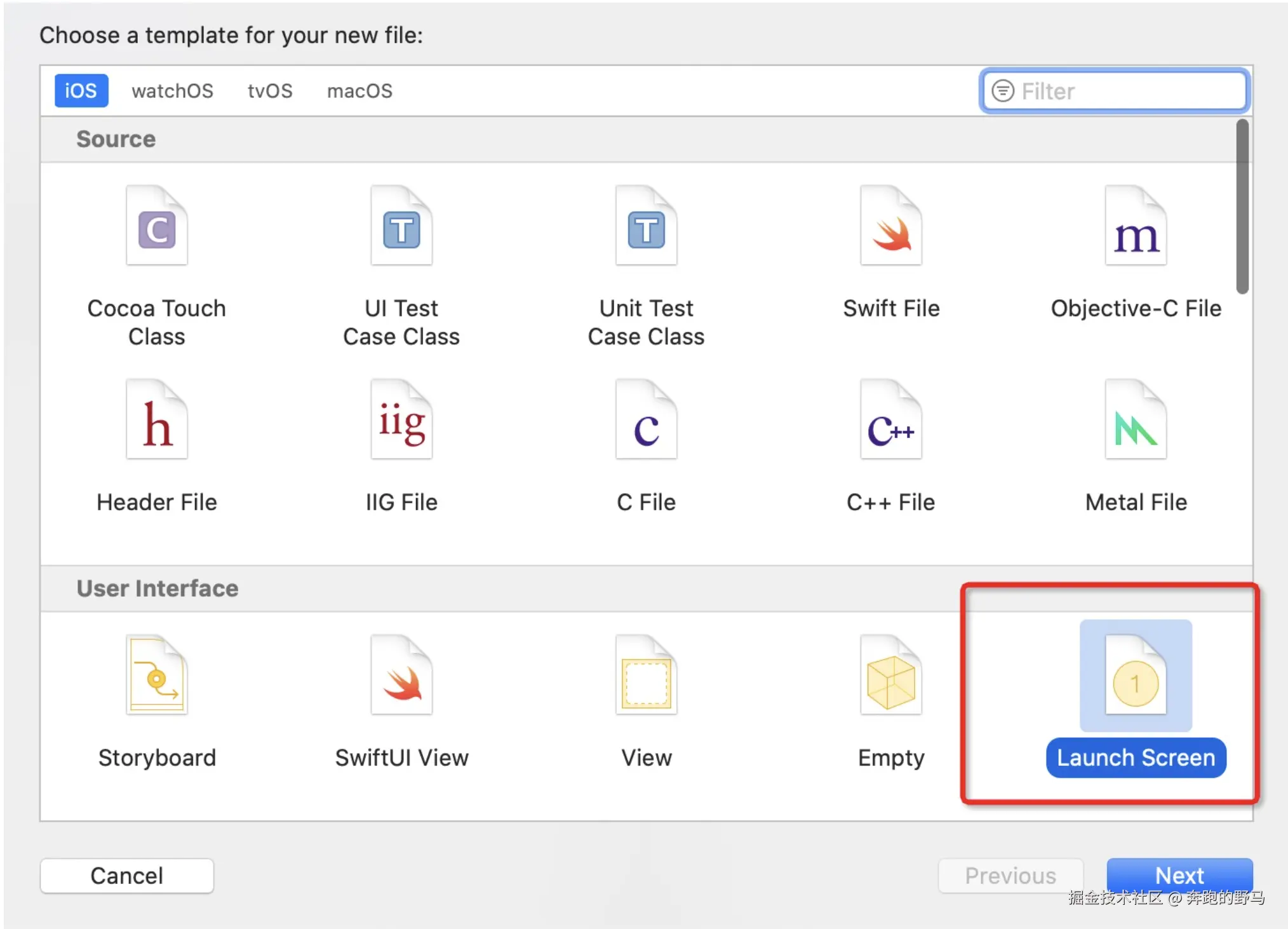Viewport: 1288px width, 929px height.
Task: Click the "Launch Screen" label
Action: click(1136, 757)
